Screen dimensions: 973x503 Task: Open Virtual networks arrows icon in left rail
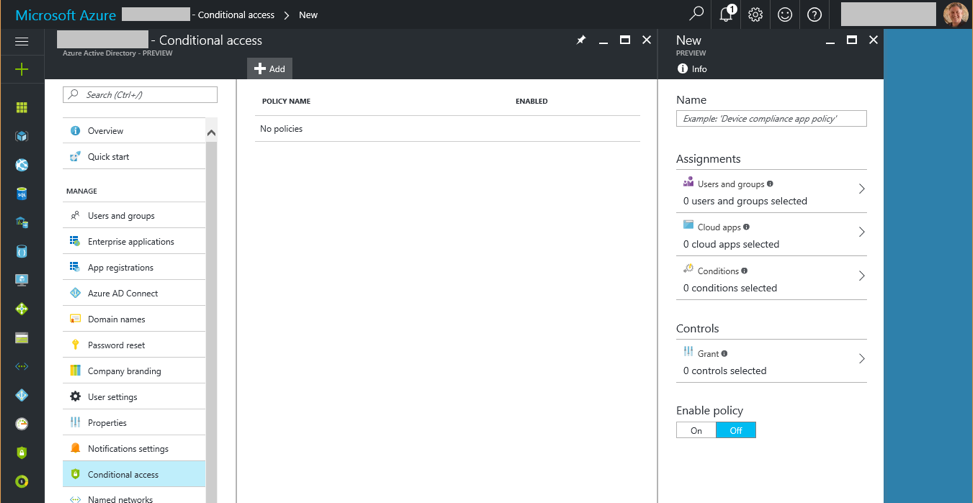point(22,367)
